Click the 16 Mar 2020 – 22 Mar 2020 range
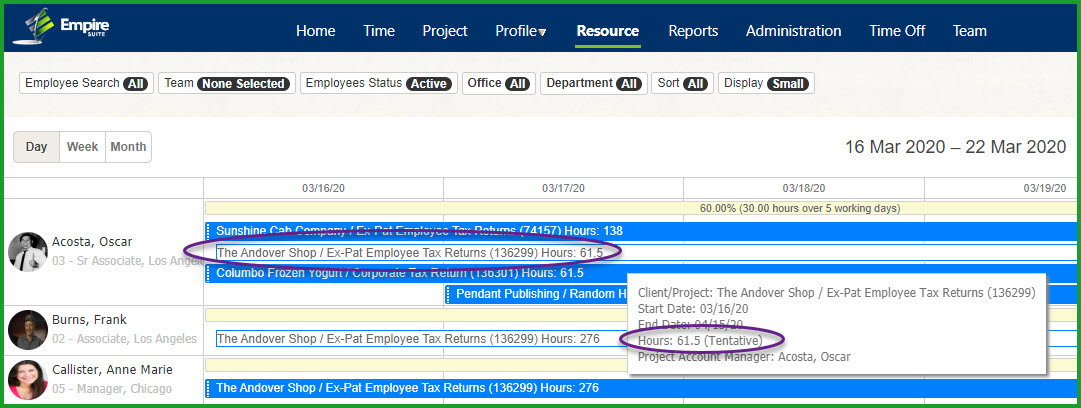 click(956, 147)
